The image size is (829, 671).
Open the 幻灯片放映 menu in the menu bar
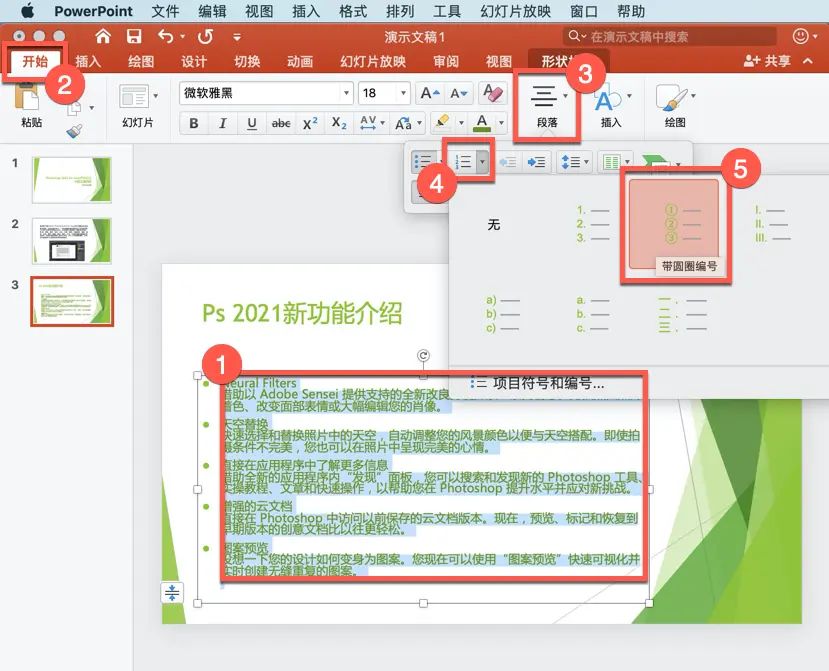point(515,11)
